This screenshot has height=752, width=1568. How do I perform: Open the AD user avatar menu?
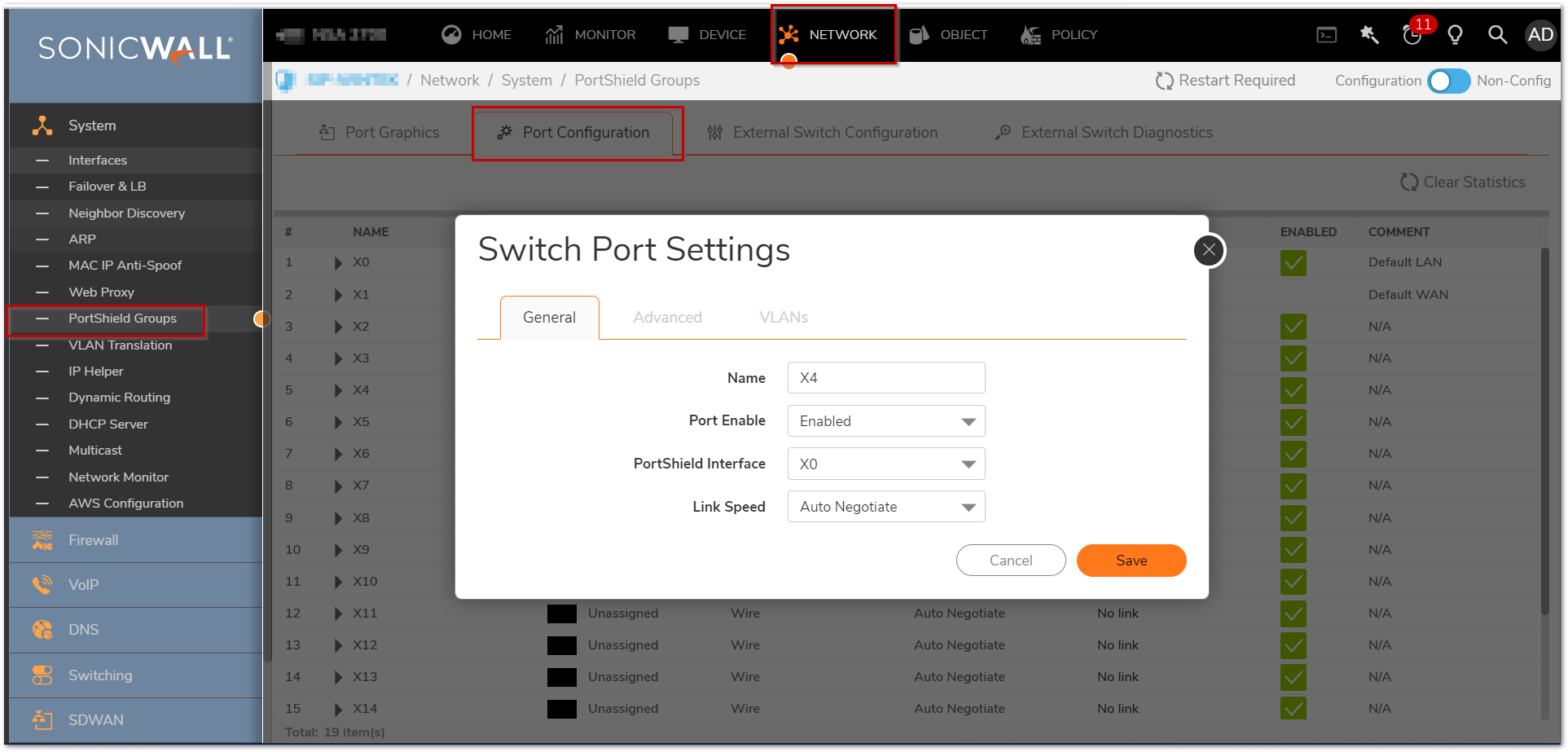point(1539,34)
